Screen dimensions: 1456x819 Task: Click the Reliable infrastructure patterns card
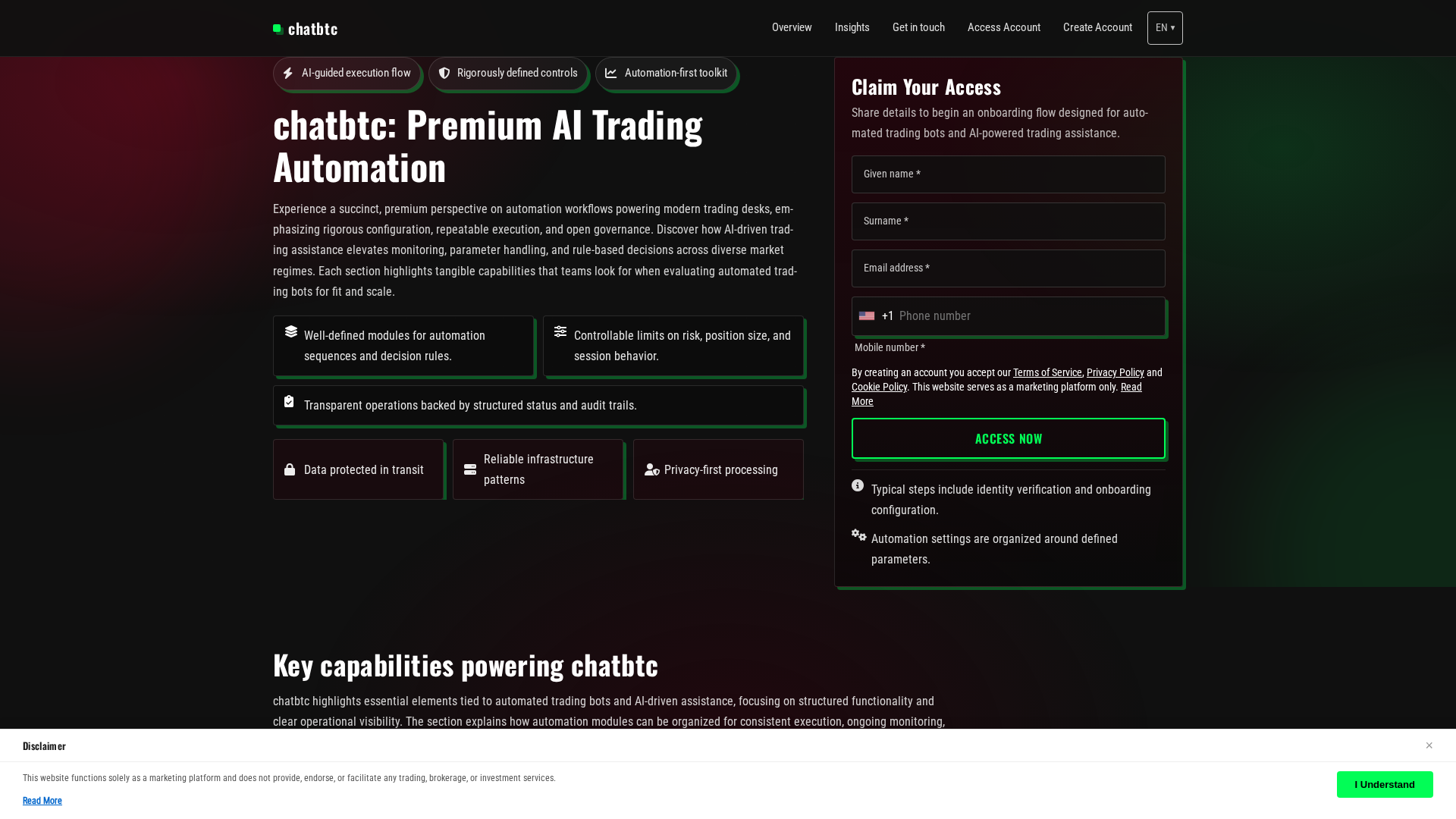[x=538, y=469]
